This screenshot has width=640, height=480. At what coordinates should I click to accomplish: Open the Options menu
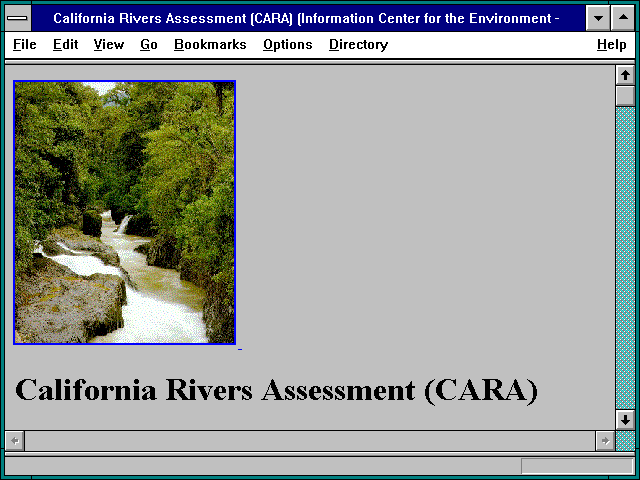pyautogui.click(x=287, y=44)
